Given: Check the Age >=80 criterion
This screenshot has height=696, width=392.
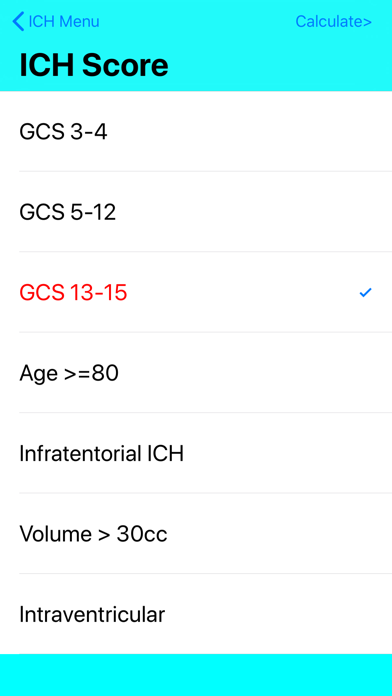Looking at the screenshot, I should tap(196, 372).
